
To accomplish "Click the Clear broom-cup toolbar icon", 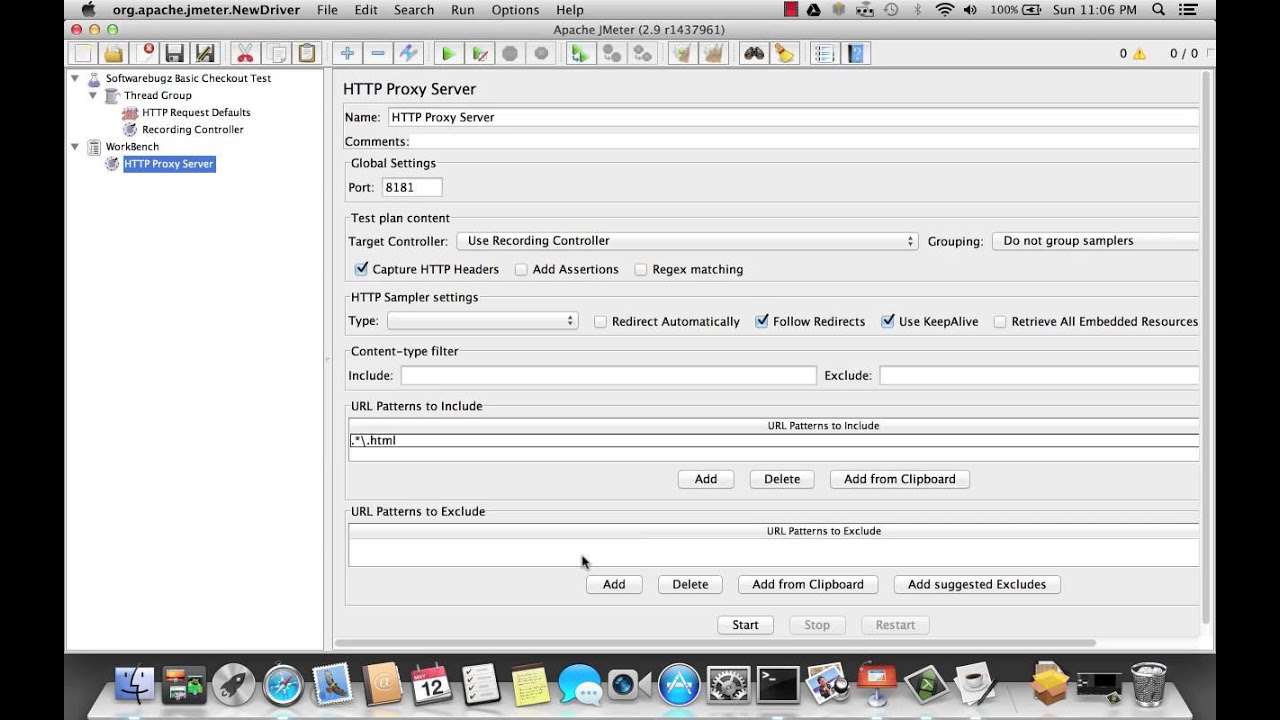I will 682,54.
